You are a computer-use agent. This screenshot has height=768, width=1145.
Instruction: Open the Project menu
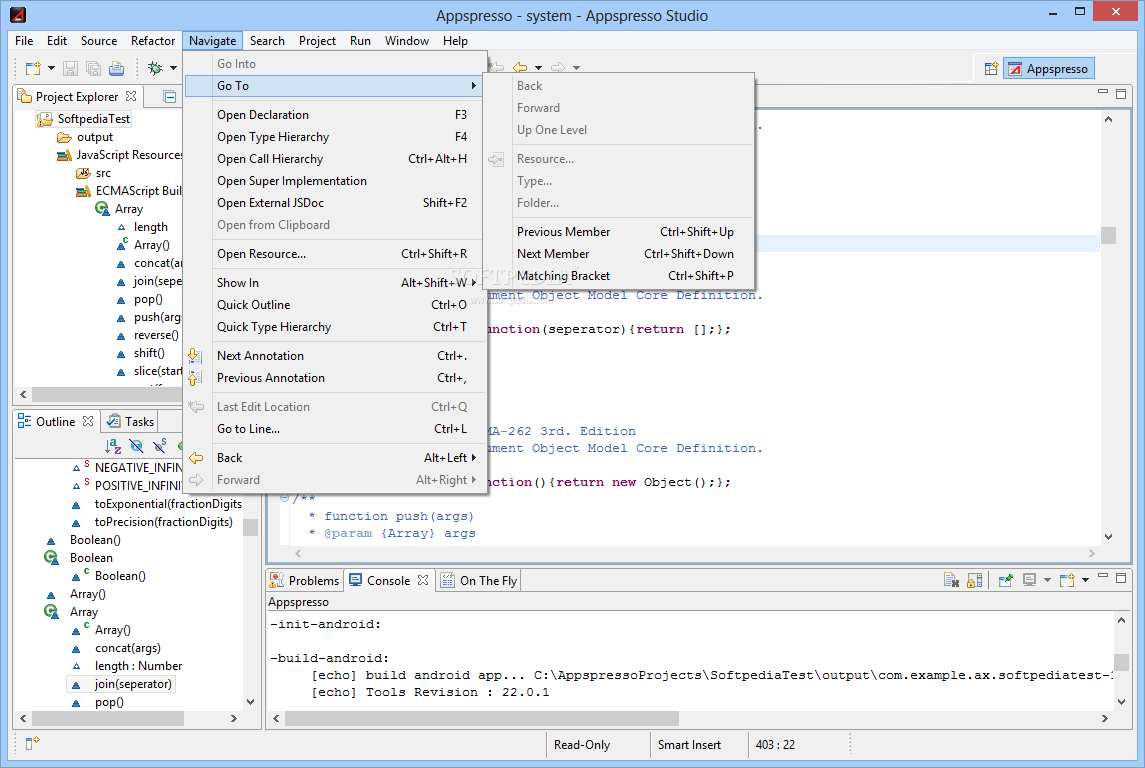click(317, 41)
